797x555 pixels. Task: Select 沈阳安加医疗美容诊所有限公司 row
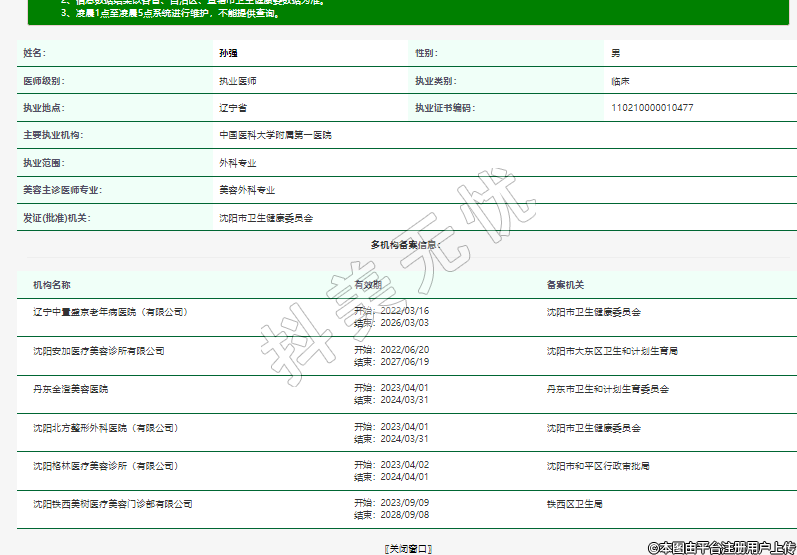coord(98,351)
